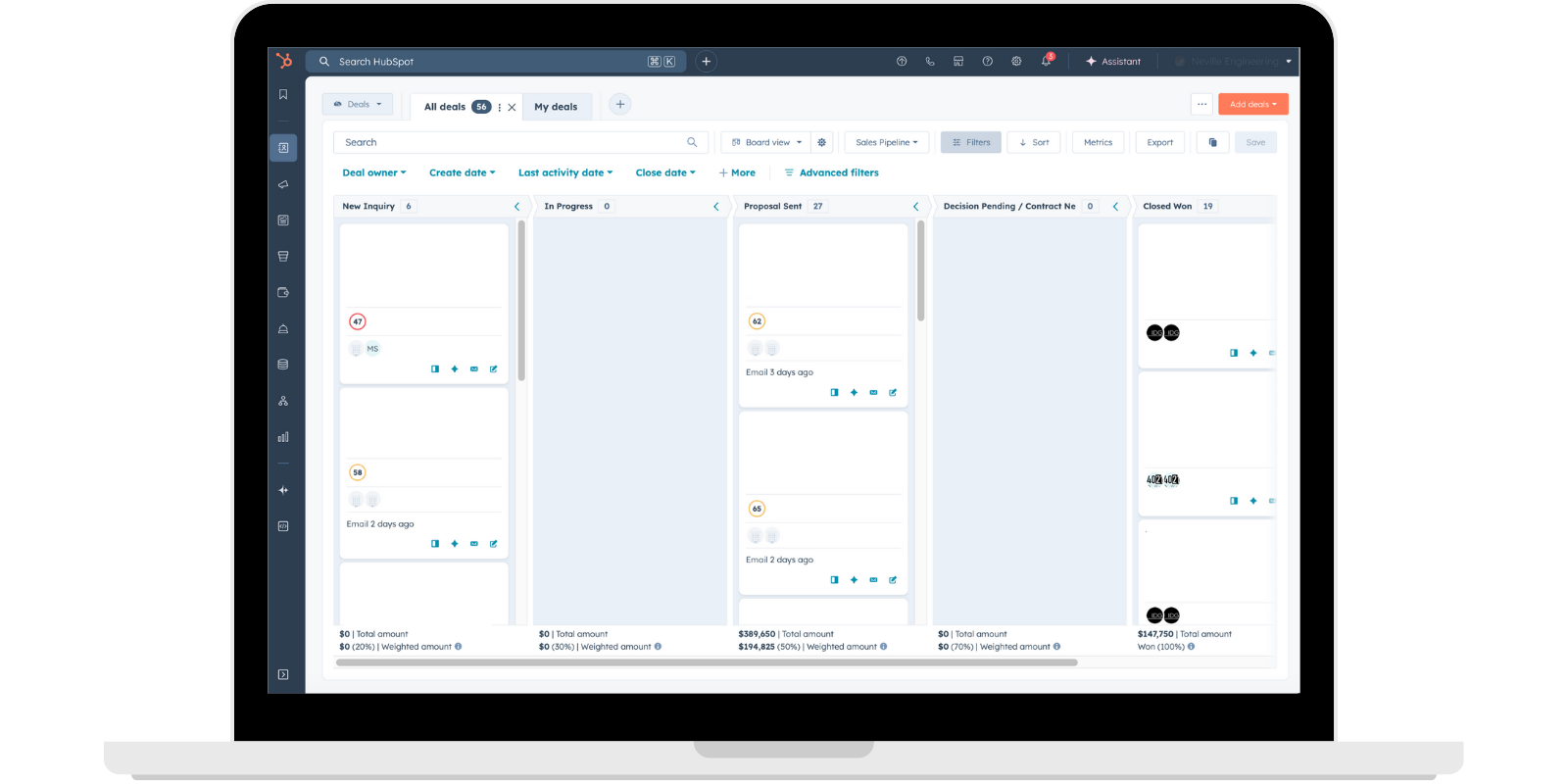Image resolution: width=1568 pixels, height=784 pixels.
Task: Open the Breeze AI sparkle icon in sidebar
Action: [283, 490]
